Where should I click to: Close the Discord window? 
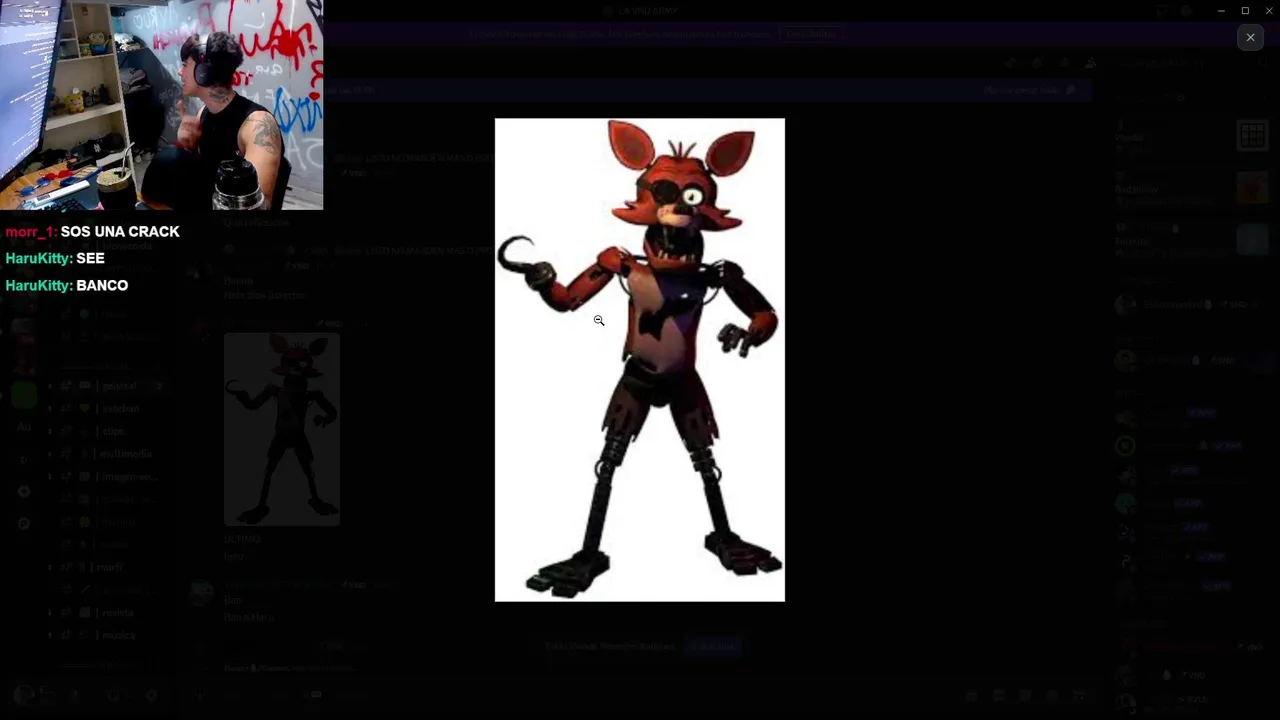[x=1269, y=11]
